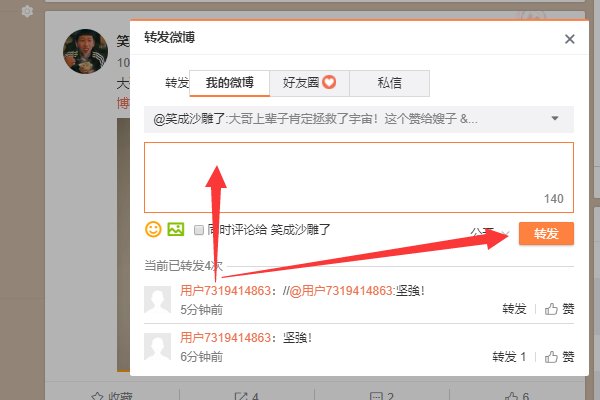Click the repost count 4 in the post bar
The height and width of the screenshot is (400, 600).
coord(246,397)
